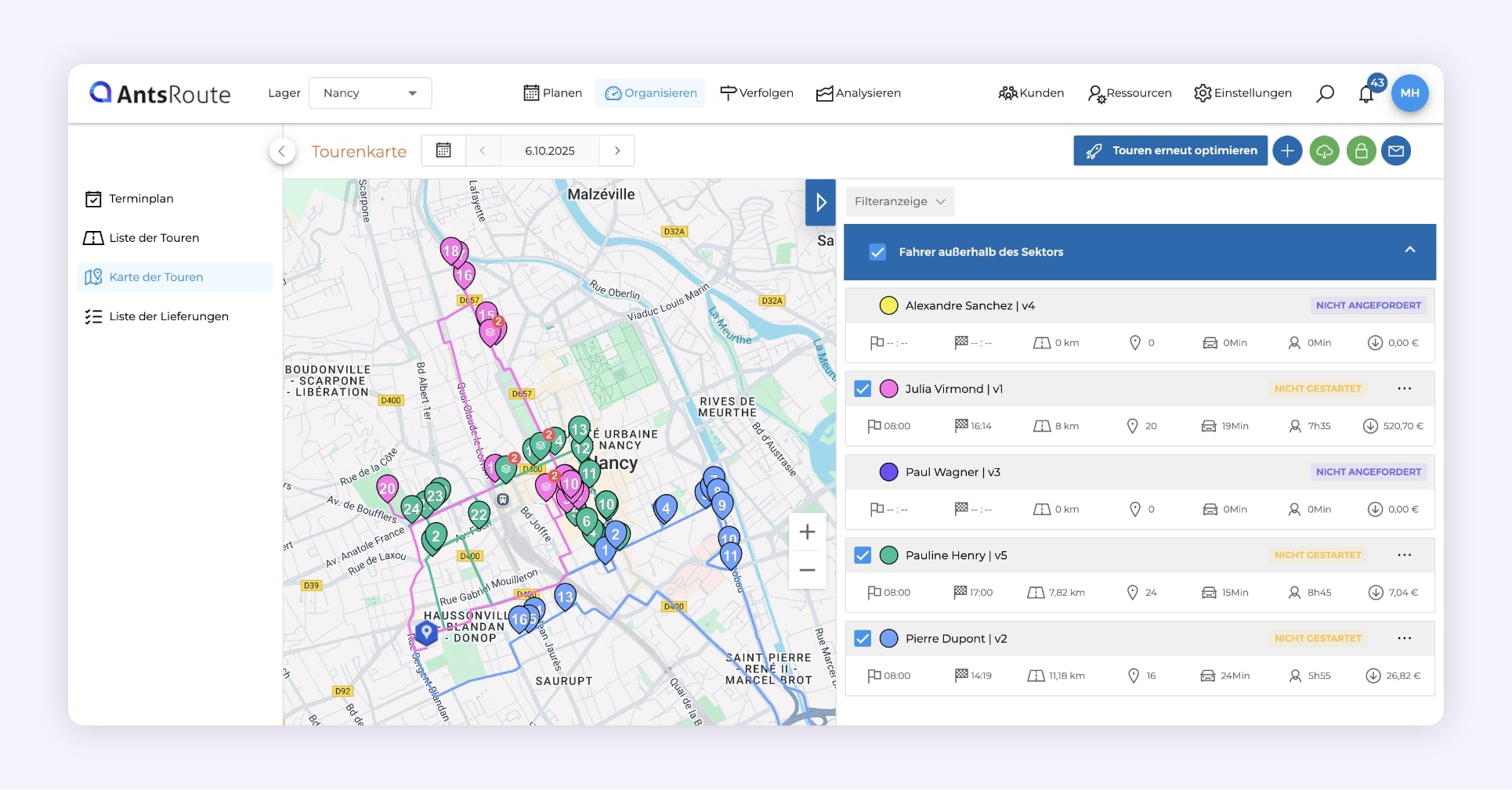Collapse the Fahrer außerhalb des Sektors section

point(1409,250)
